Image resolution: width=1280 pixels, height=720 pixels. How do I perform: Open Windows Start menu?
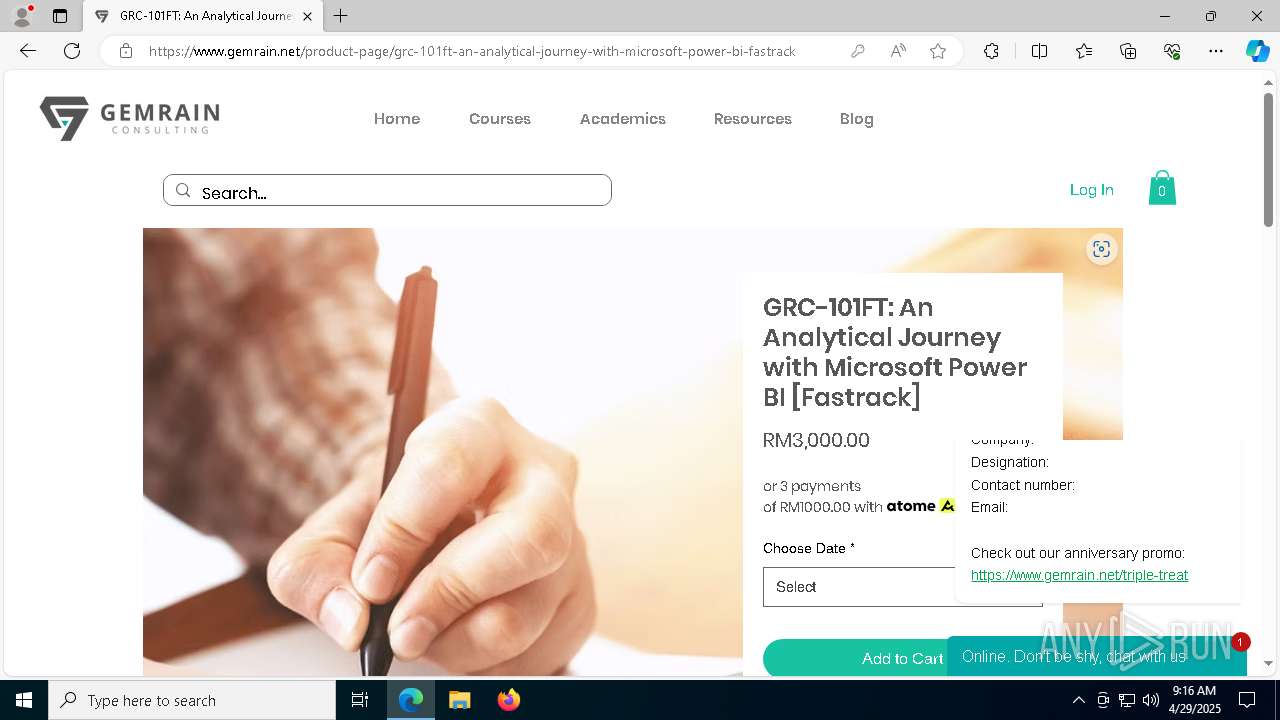click(24, 700)
